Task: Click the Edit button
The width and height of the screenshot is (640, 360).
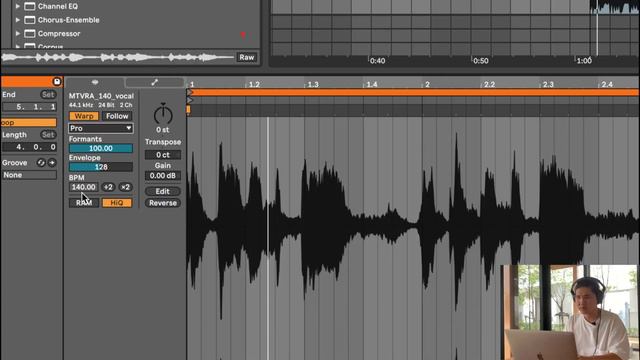Action: pyautogui.click(x=162, y=191)
